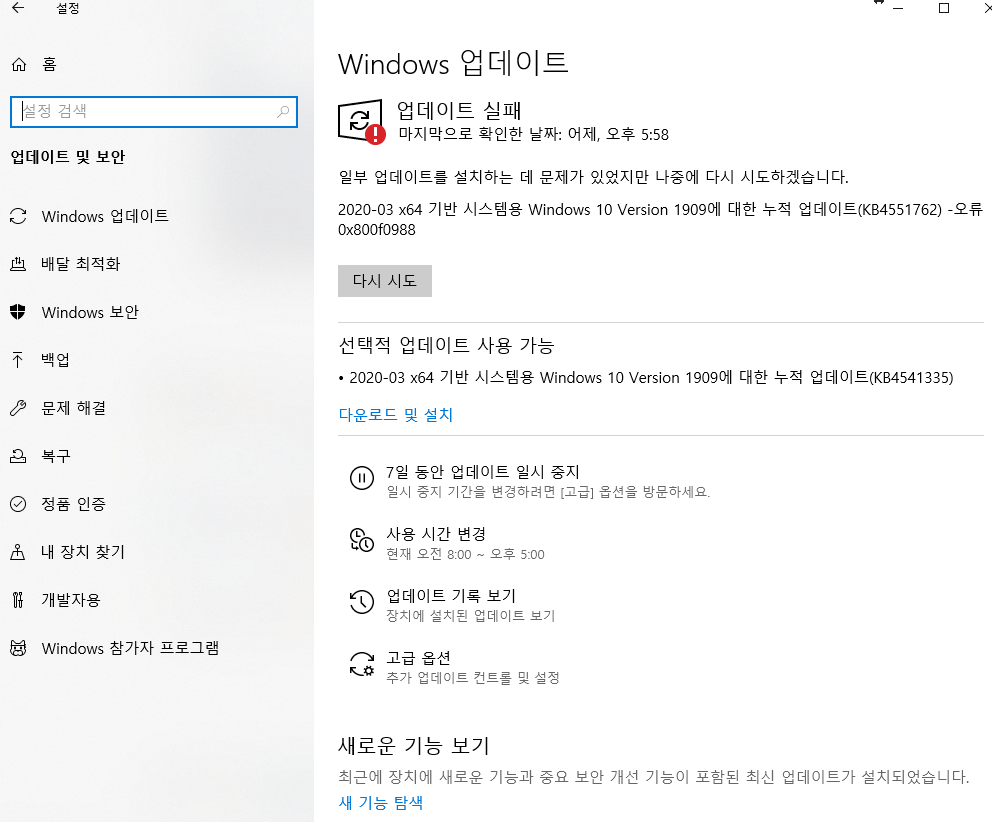This screenshot has width=992, height=822.
Task: Click the Windows 업데이트 sync icon
Action: [18, 216]
